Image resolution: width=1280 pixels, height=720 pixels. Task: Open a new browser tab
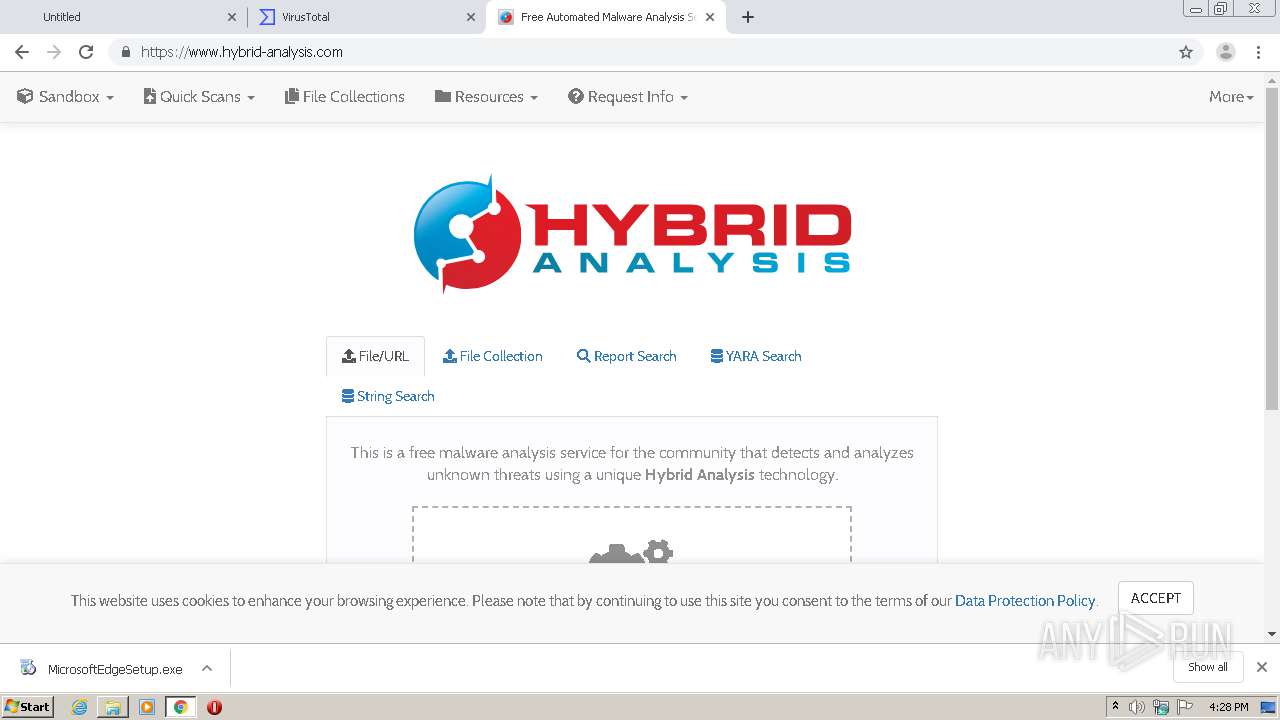[x=748, y=17]
